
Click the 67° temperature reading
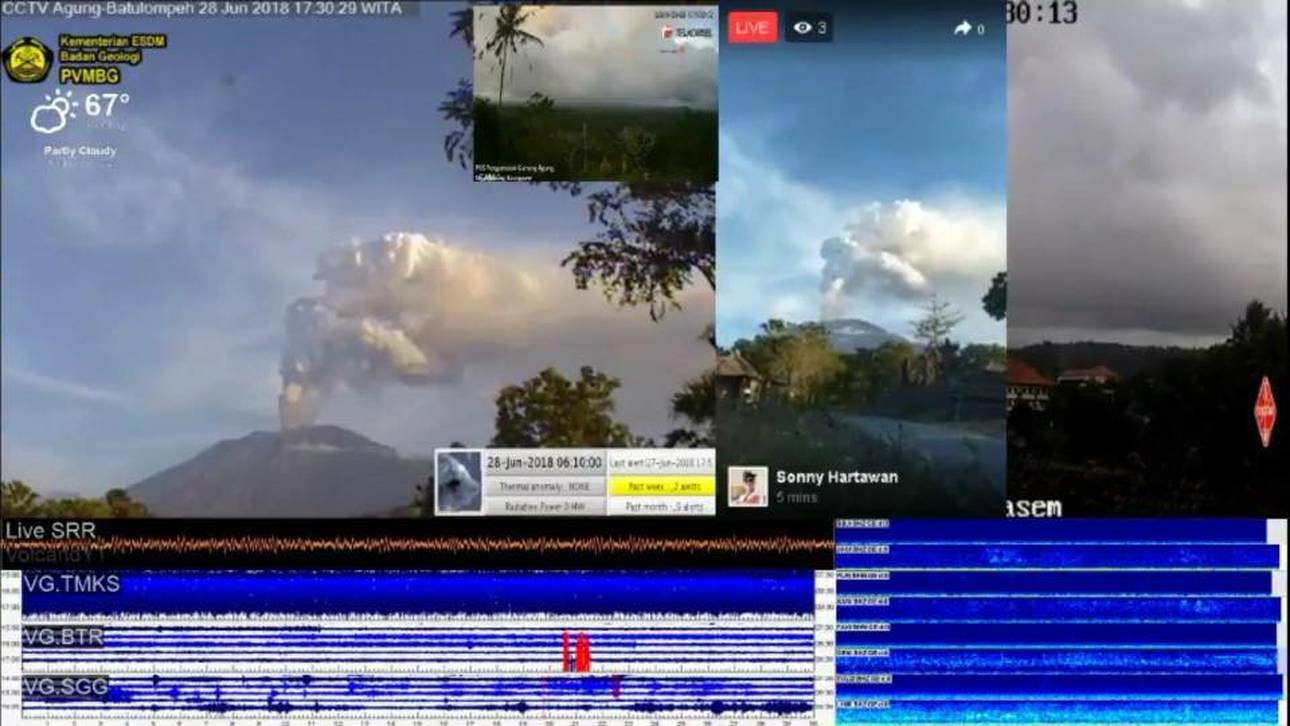[106, 105]
